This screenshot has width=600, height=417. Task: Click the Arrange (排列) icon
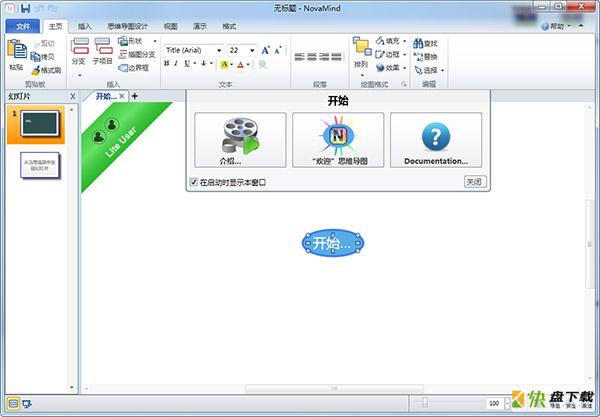(x=362, y=47)
